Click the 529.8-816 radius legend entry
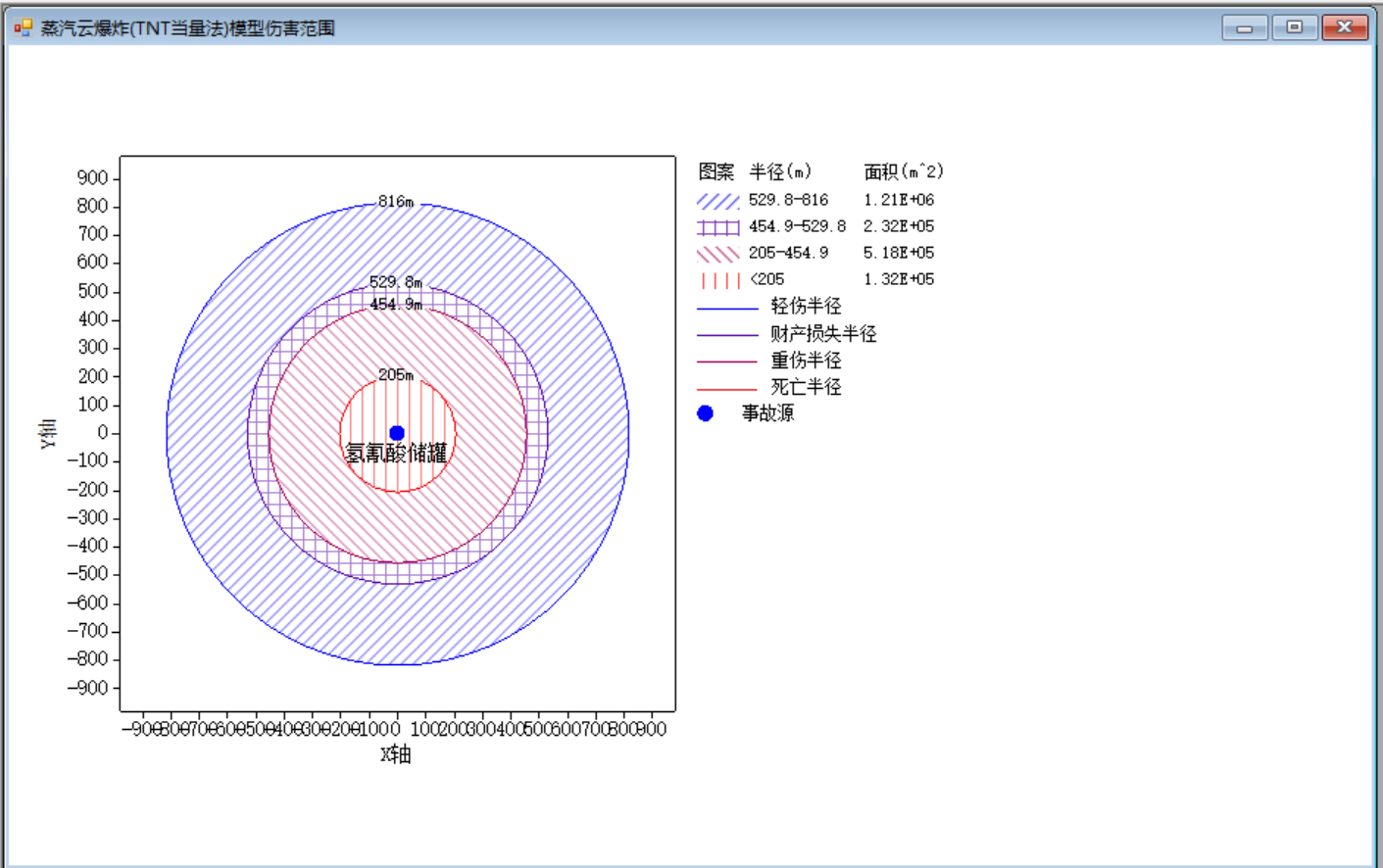Viewport: 1383px width, 868px height. coord(789,200)
